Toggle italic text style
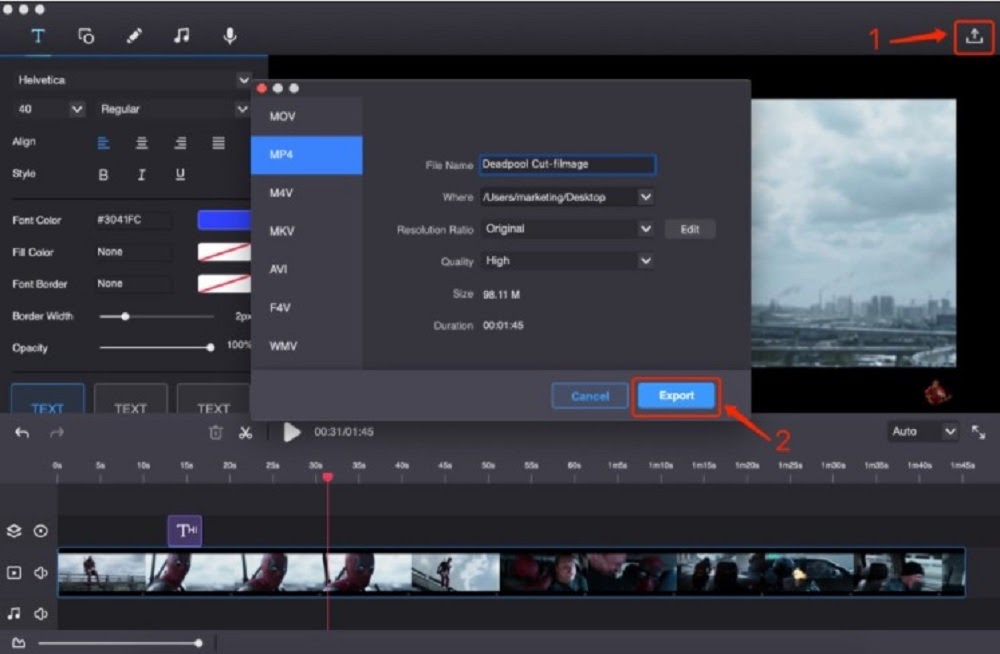 coord(142,174)
